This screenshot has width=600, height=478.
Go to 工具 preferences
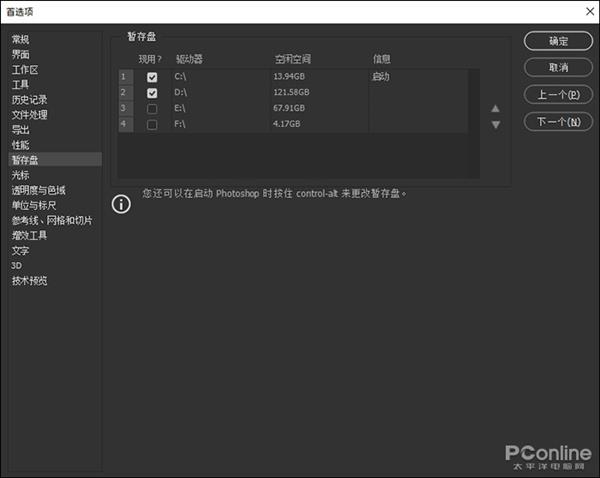click(20, 85)
